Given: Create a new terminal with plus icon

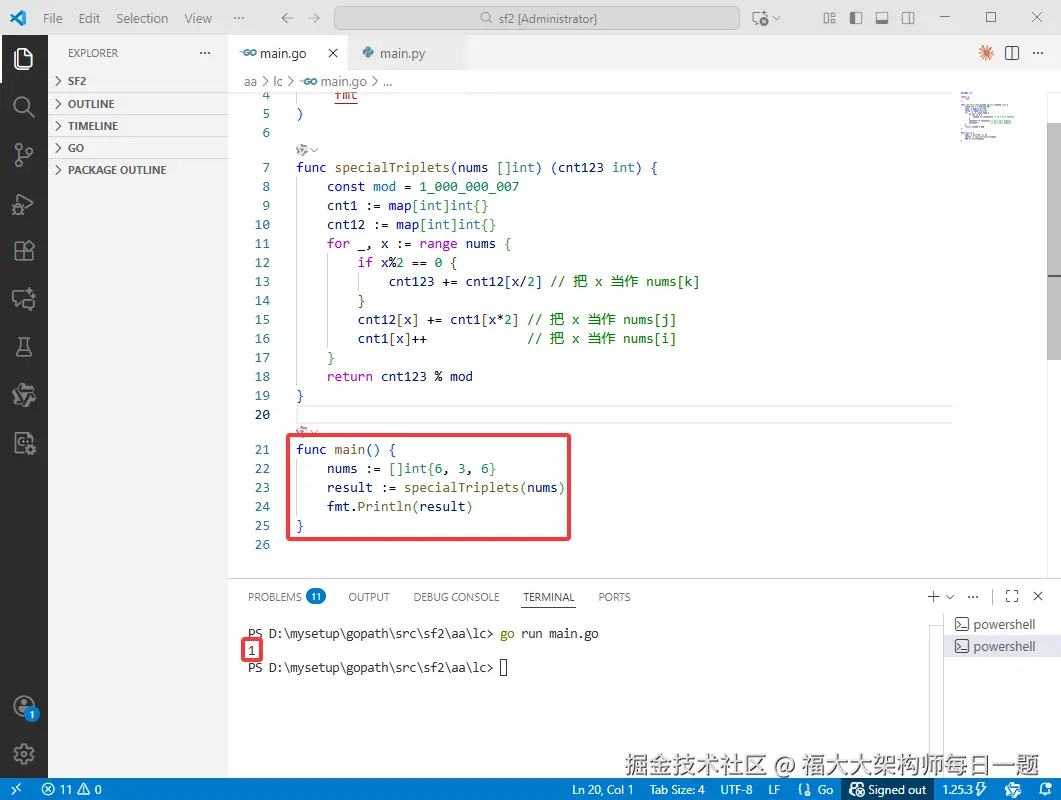Looking at the screenshot, I should click(x=933, y=596).
